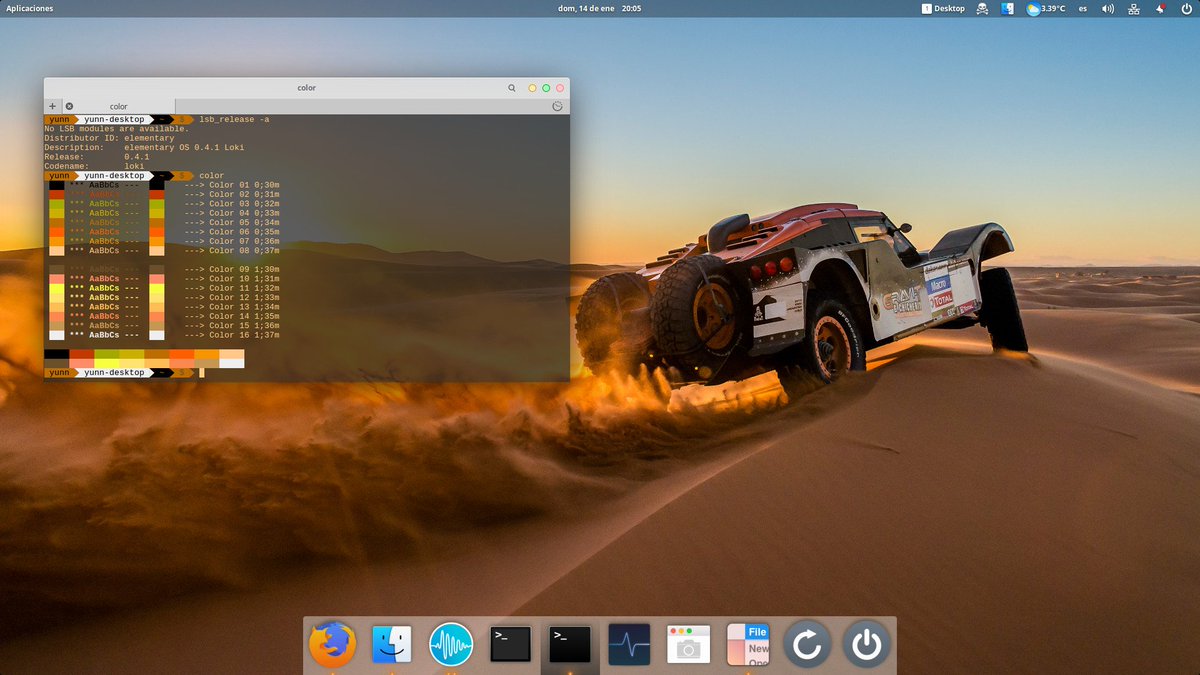The width and height of the screenshot is (1200, 675).
Task: Click the "Color 14 1;35m" text
Action: point(244,316)
